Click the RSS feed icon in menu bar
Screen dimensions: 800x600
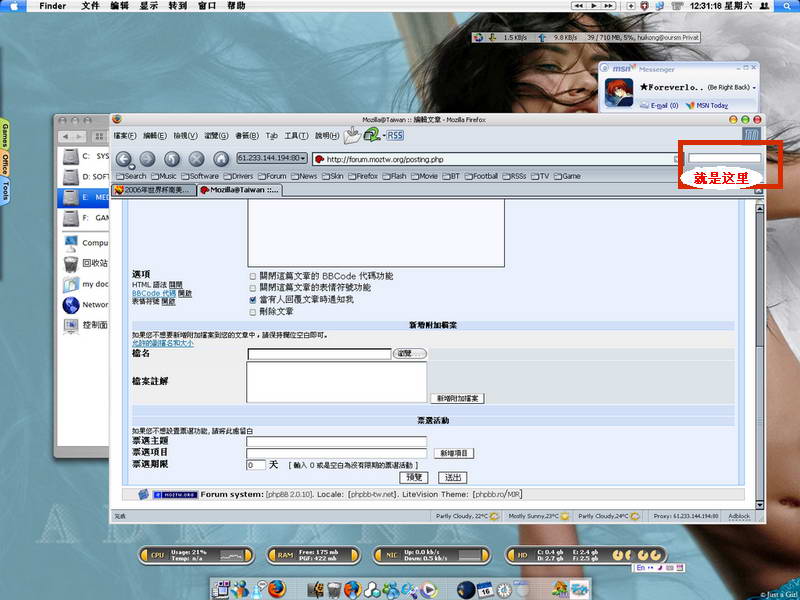coord(395,135)
